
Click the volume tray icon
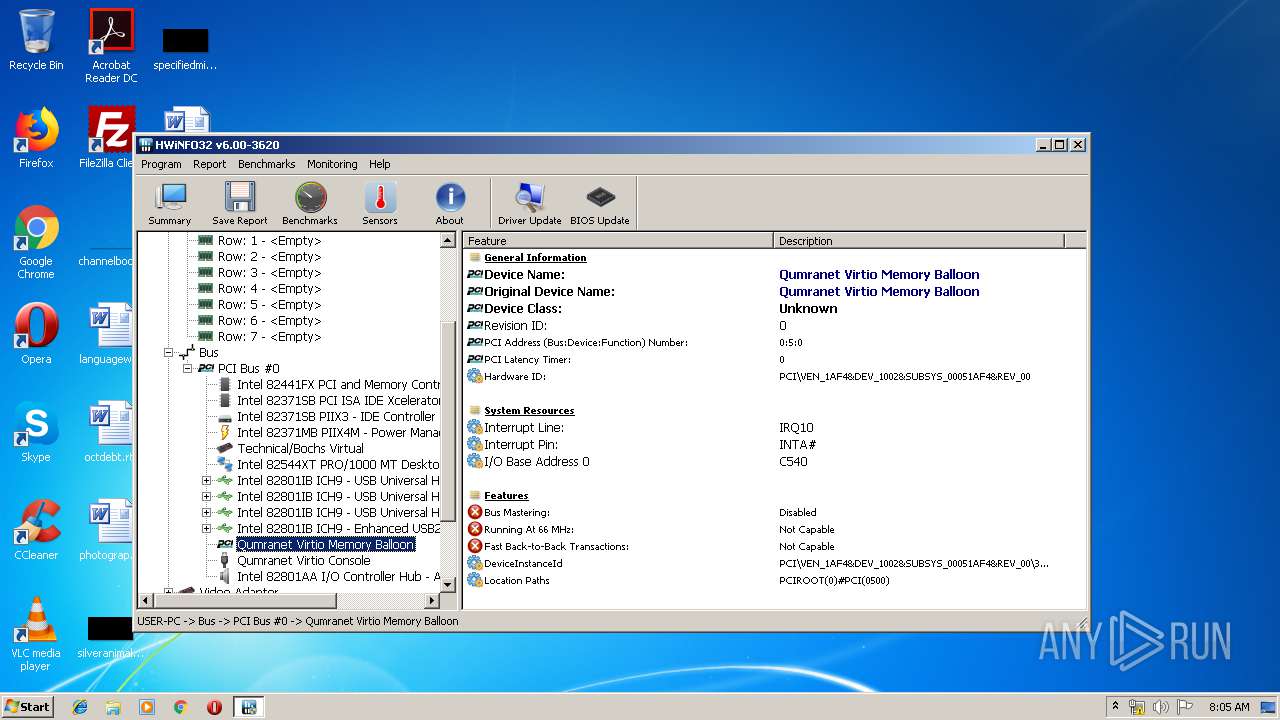pos(1161,707)
